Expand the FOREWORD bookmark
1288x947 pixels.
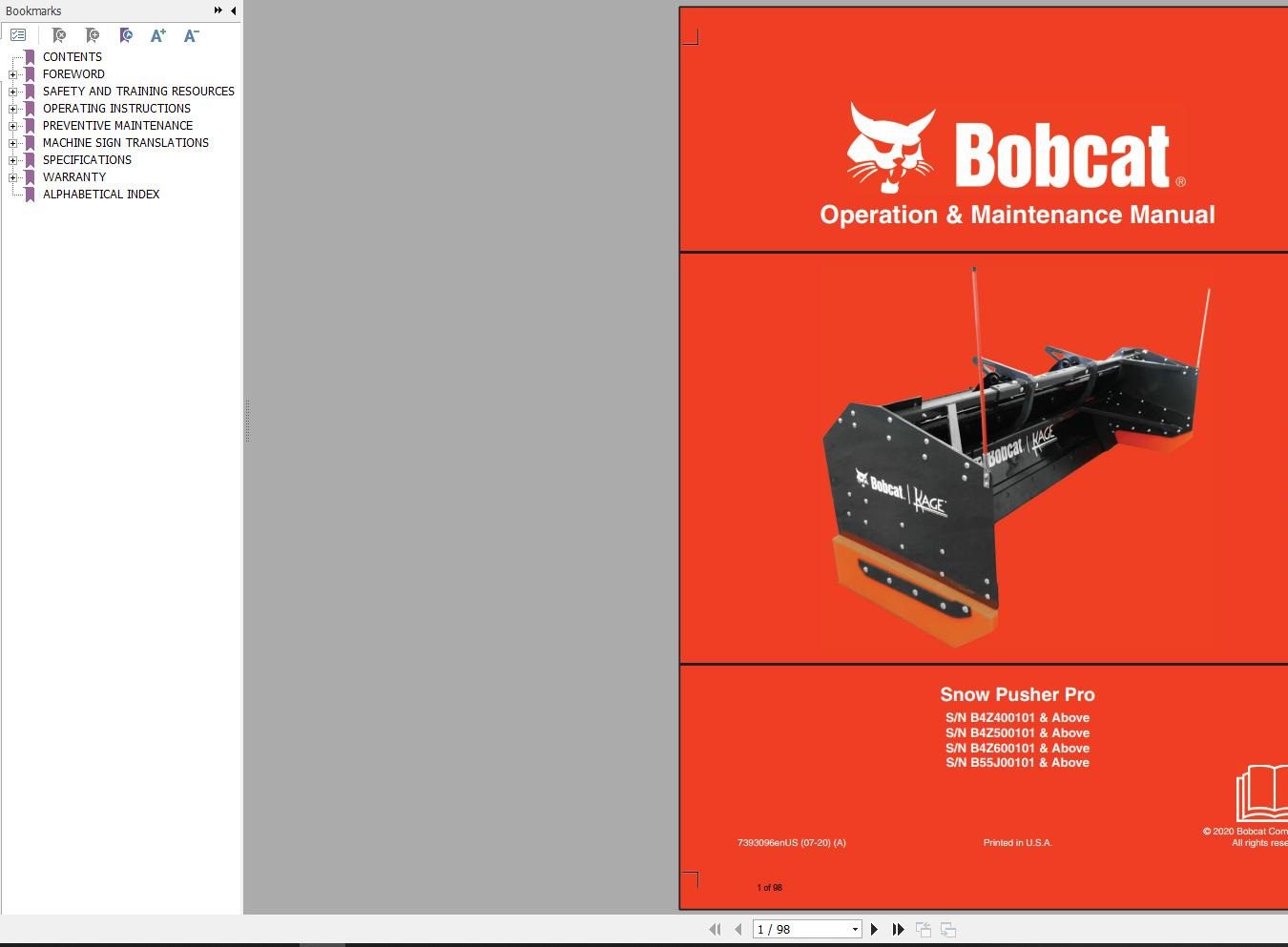click(11, 73)
